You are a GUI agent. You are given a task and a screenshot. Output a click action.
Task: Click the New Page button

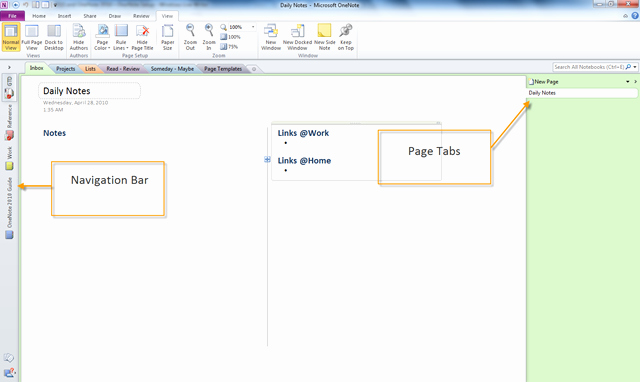tap(544, 82)
